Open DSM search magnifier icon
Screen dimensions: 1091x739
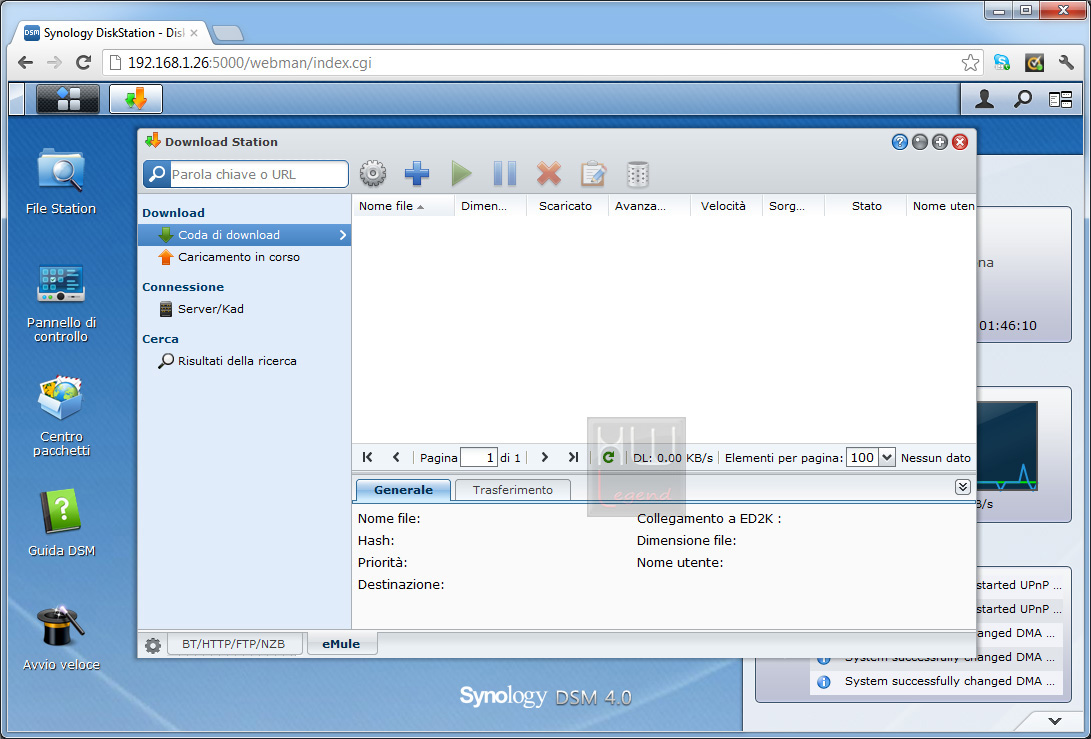(1022, 100)
